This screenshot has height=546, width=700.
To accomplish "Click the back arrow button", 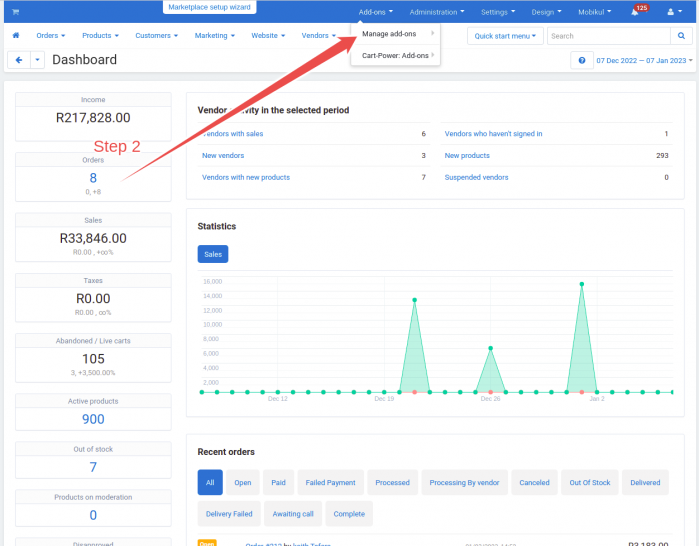I will (x=19, y=60).
